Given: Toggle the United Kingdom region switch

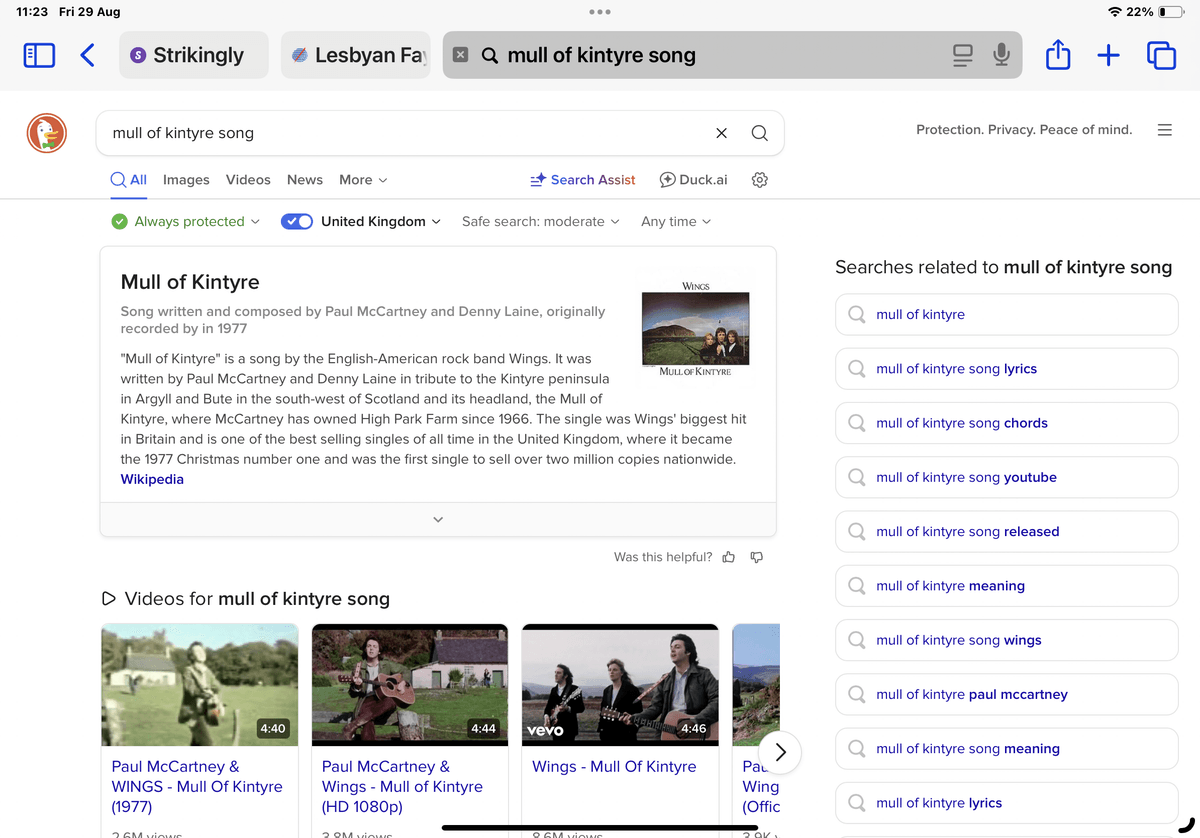Looking at the screenshot, I should [297, 222].
